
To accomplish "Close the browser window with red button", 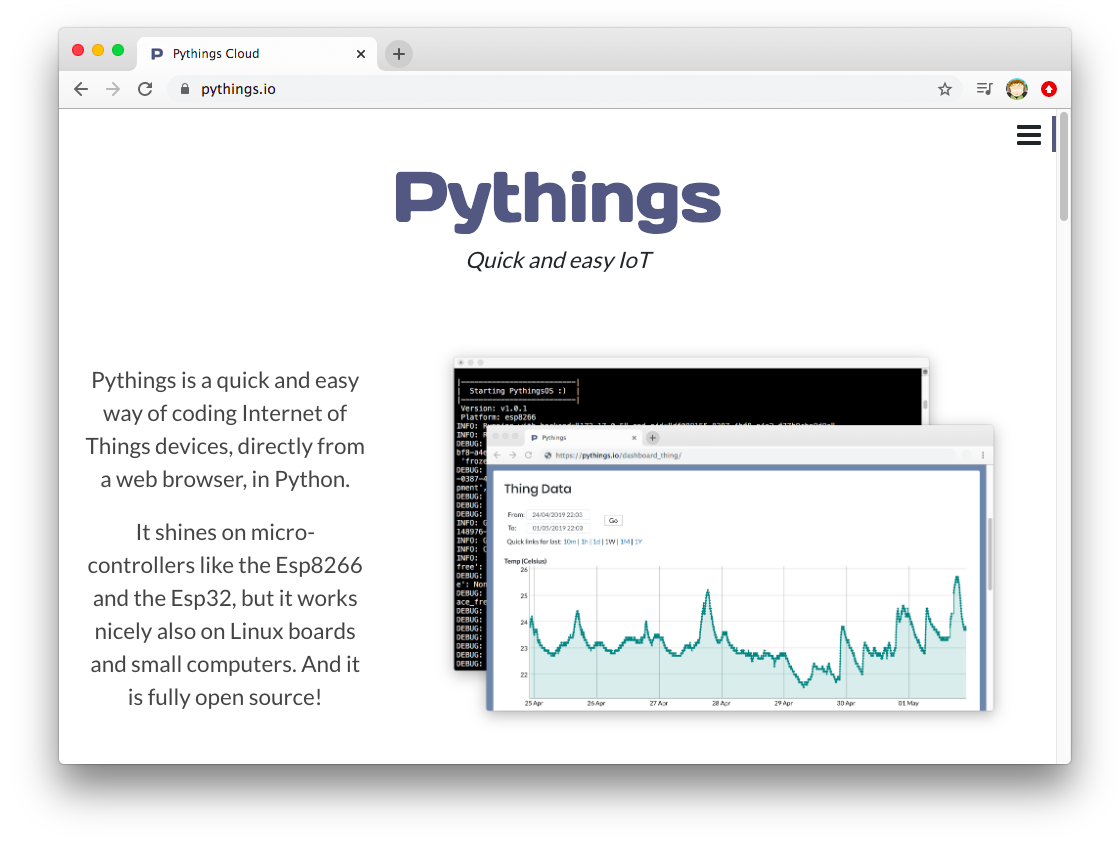I will [x=78, y=50].
